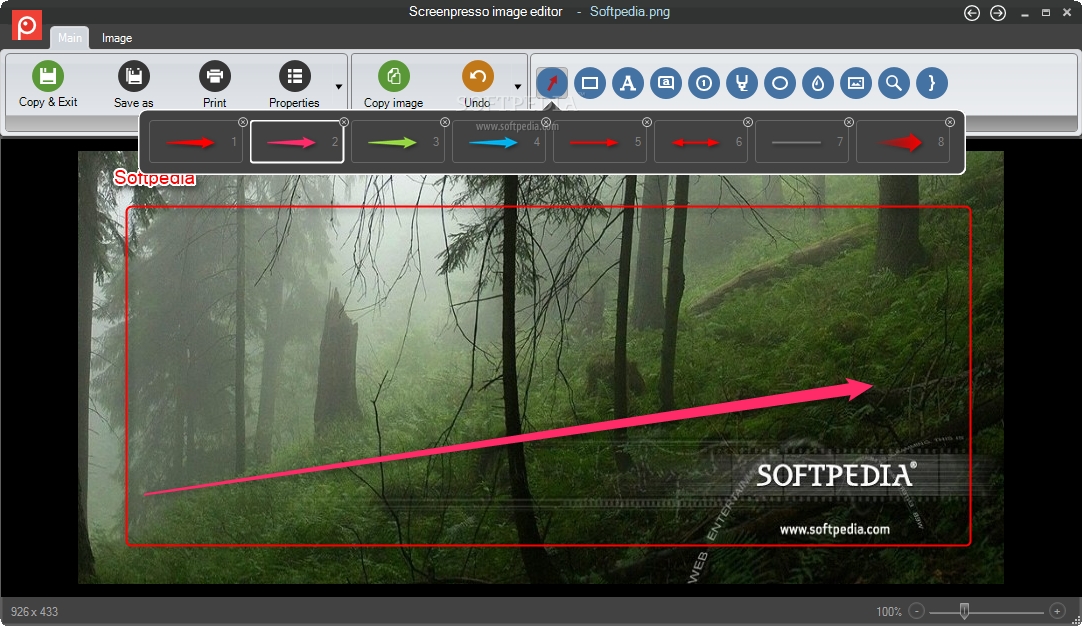Delete arrow preset 7 with its x
Image resolution: width=1082 pixels, height=626 pixels.
pyautogui.click(x=849, y=122)
